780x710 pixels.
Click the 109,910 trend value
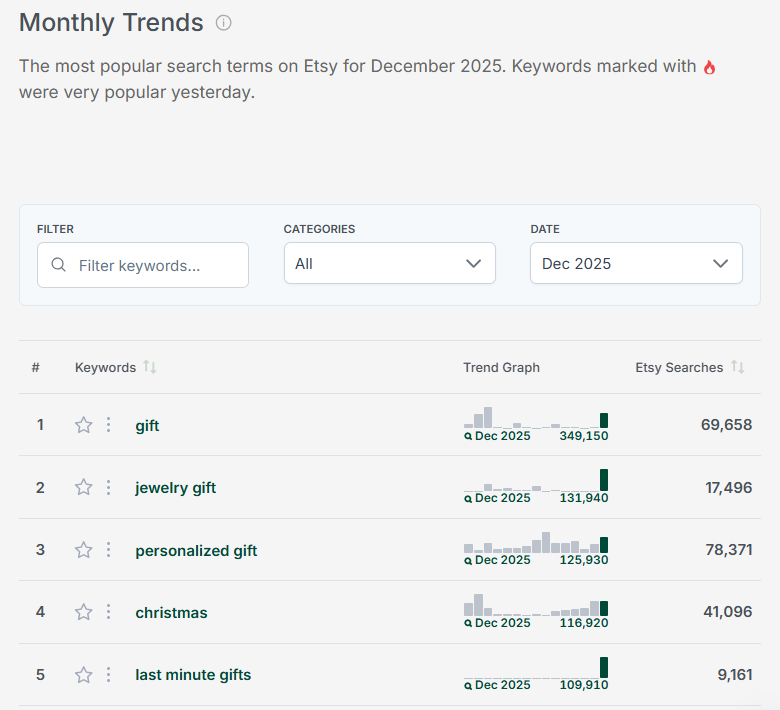point(584,685)
